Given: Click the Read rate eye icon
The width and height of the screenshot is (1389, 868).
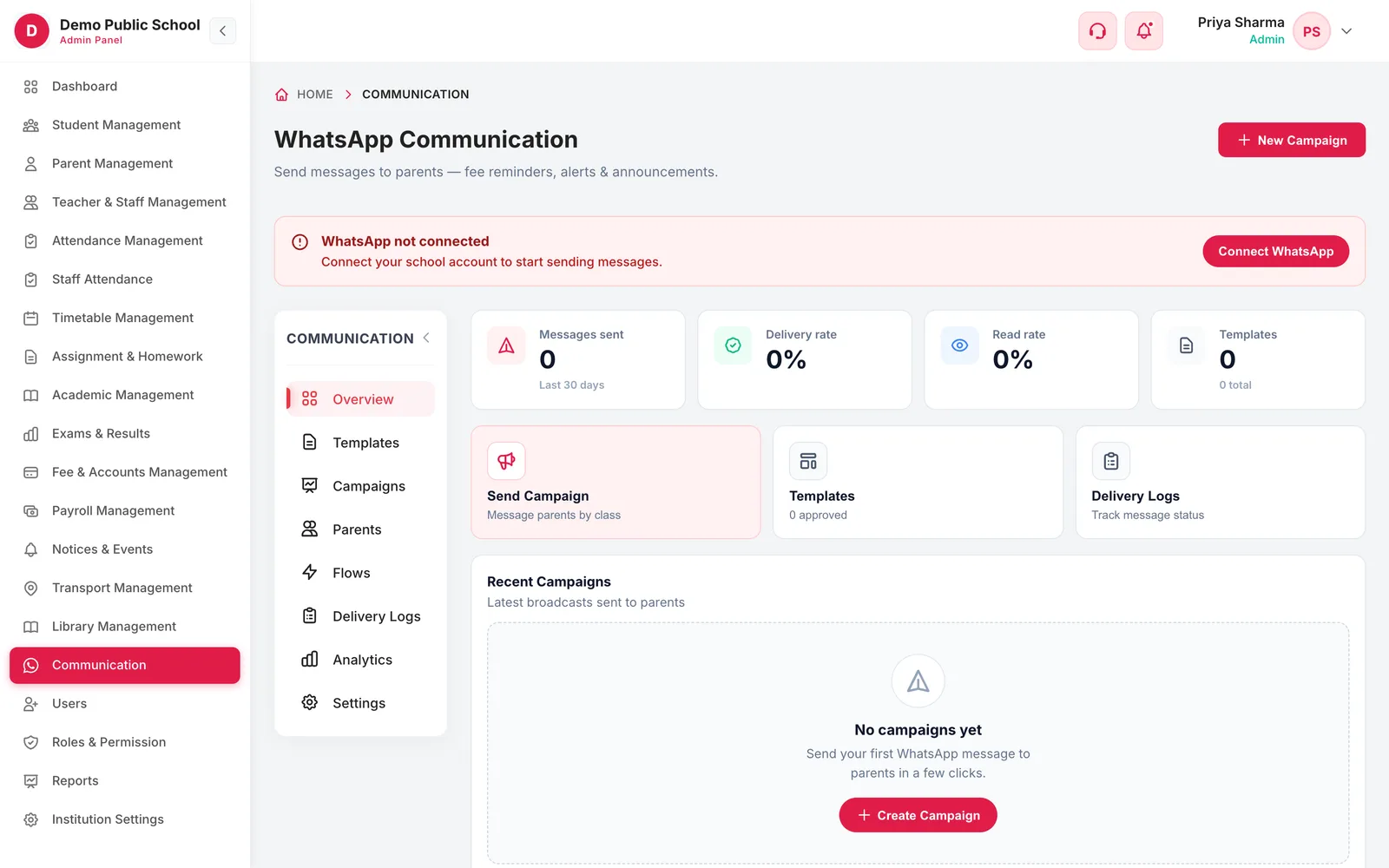Looking at the screenshot, I should pos(959,345).
